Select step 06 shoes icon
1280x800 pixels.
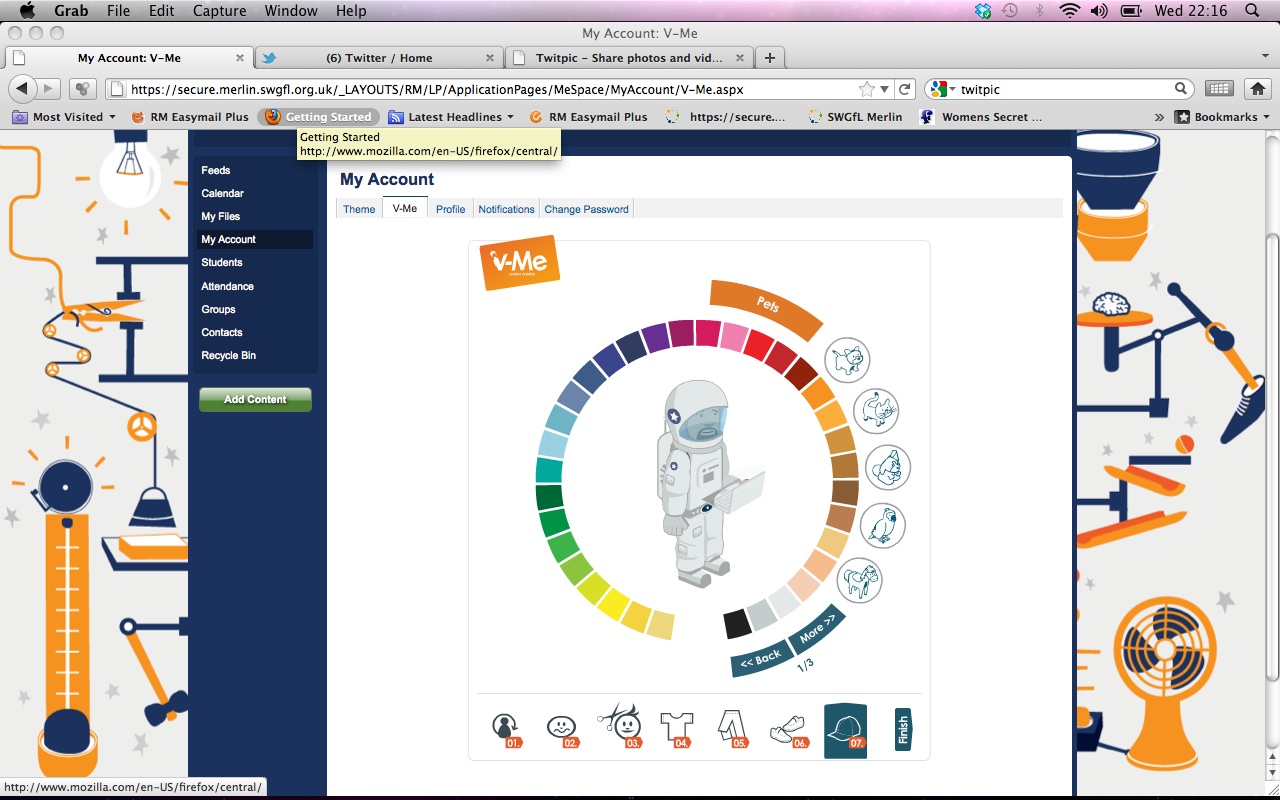pos(788,731)
